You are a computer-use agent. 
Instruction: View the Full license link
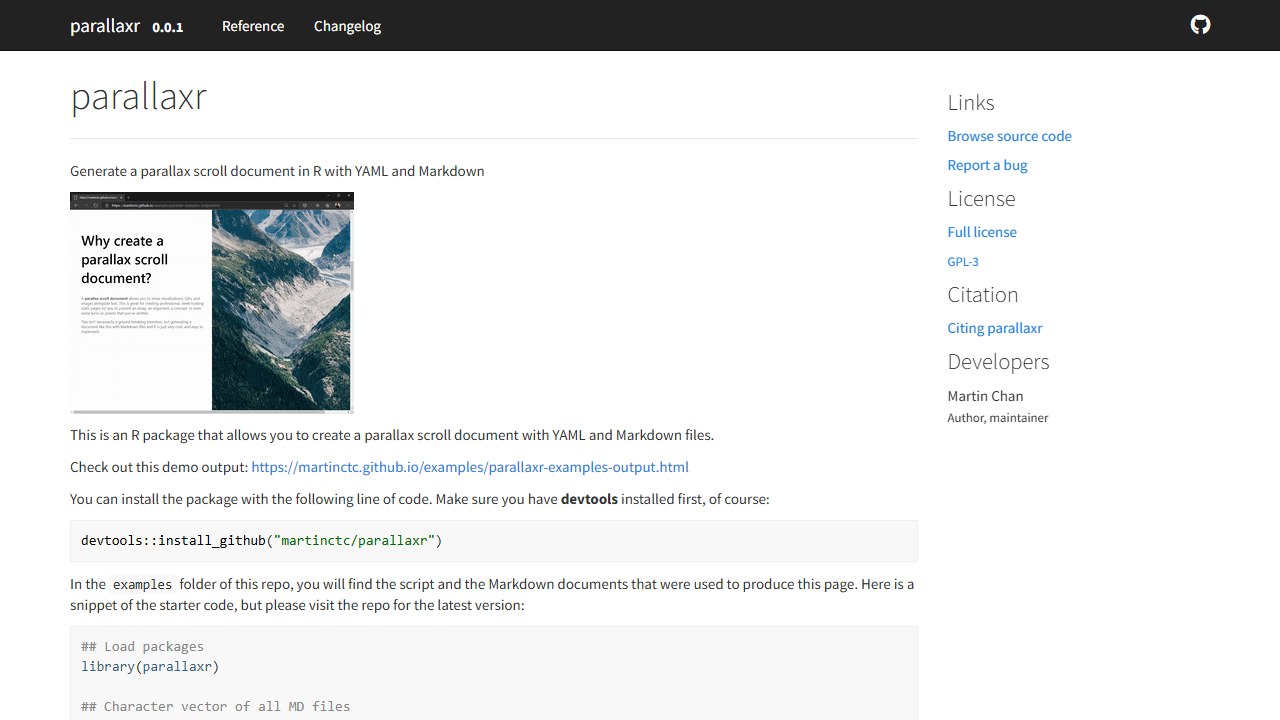[x=982, y=232]
